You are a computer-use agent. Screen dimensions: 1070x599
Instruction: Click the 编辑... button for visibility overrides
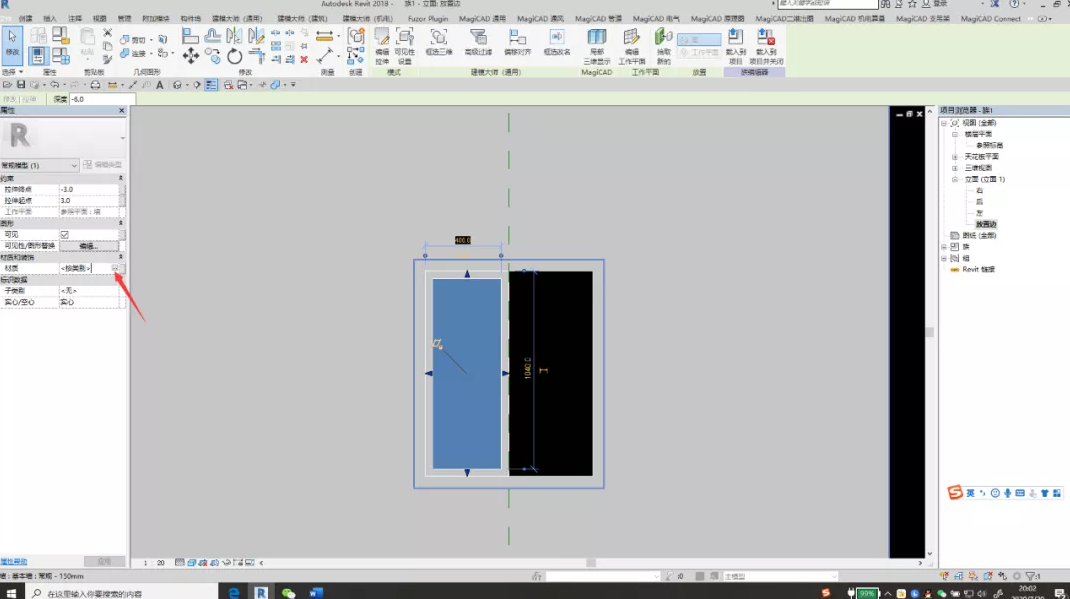(87, 246)
